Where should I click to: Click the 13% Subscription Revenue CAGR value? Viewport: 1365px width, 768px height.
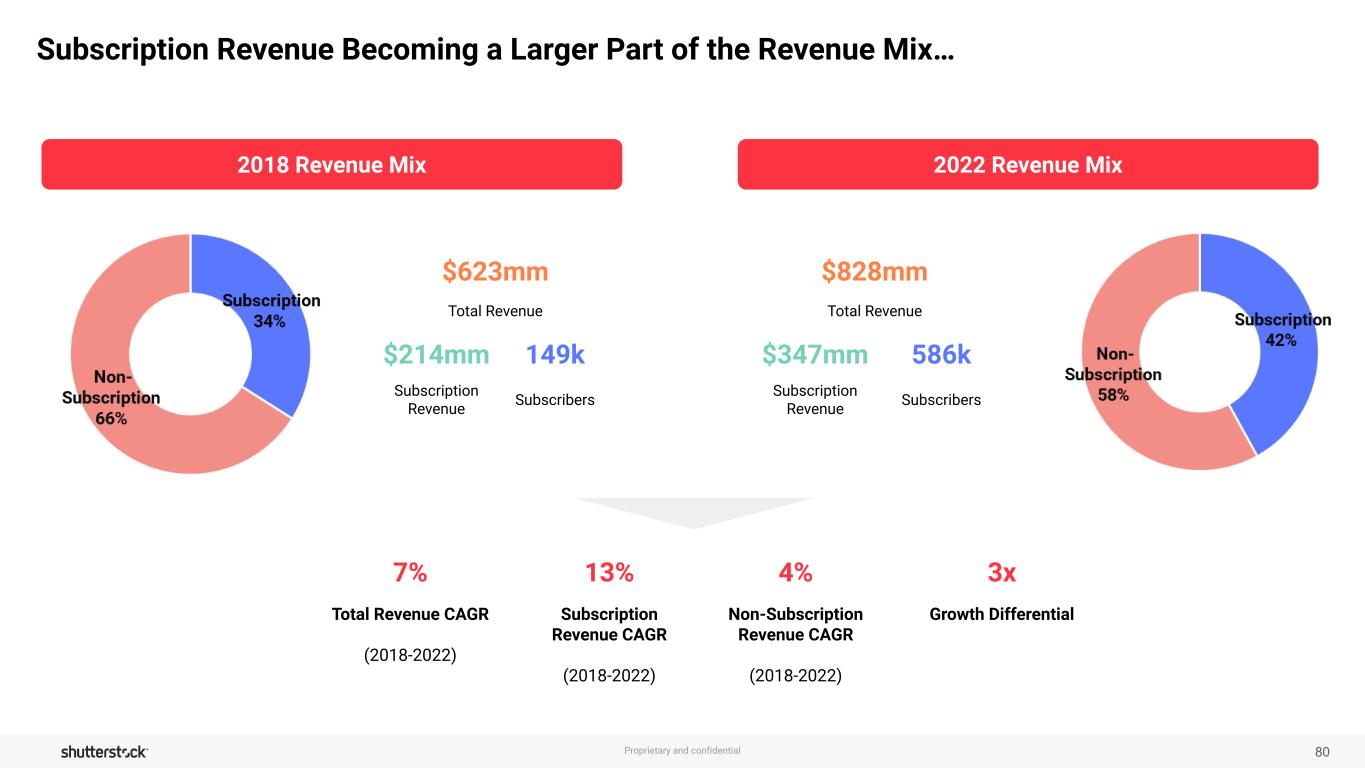[609, 573]
